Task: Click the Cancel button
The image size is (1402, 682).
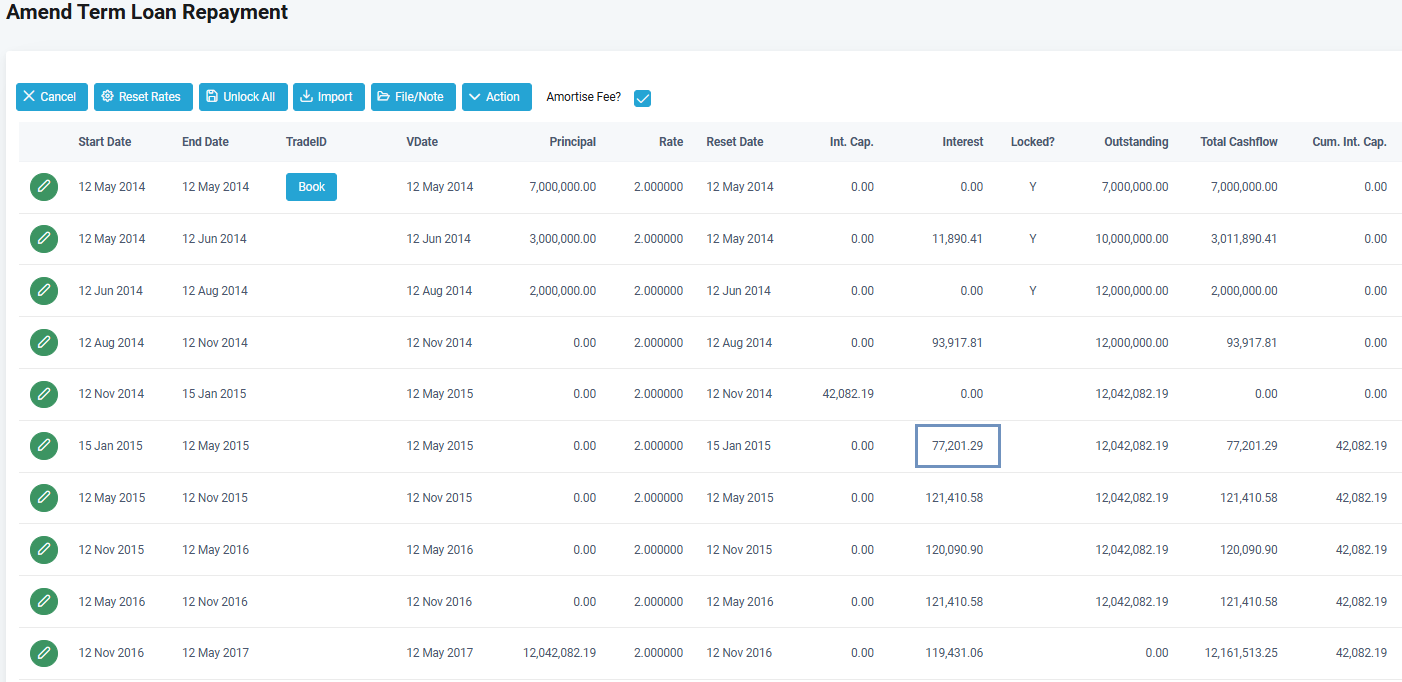Action: (51, 97)
